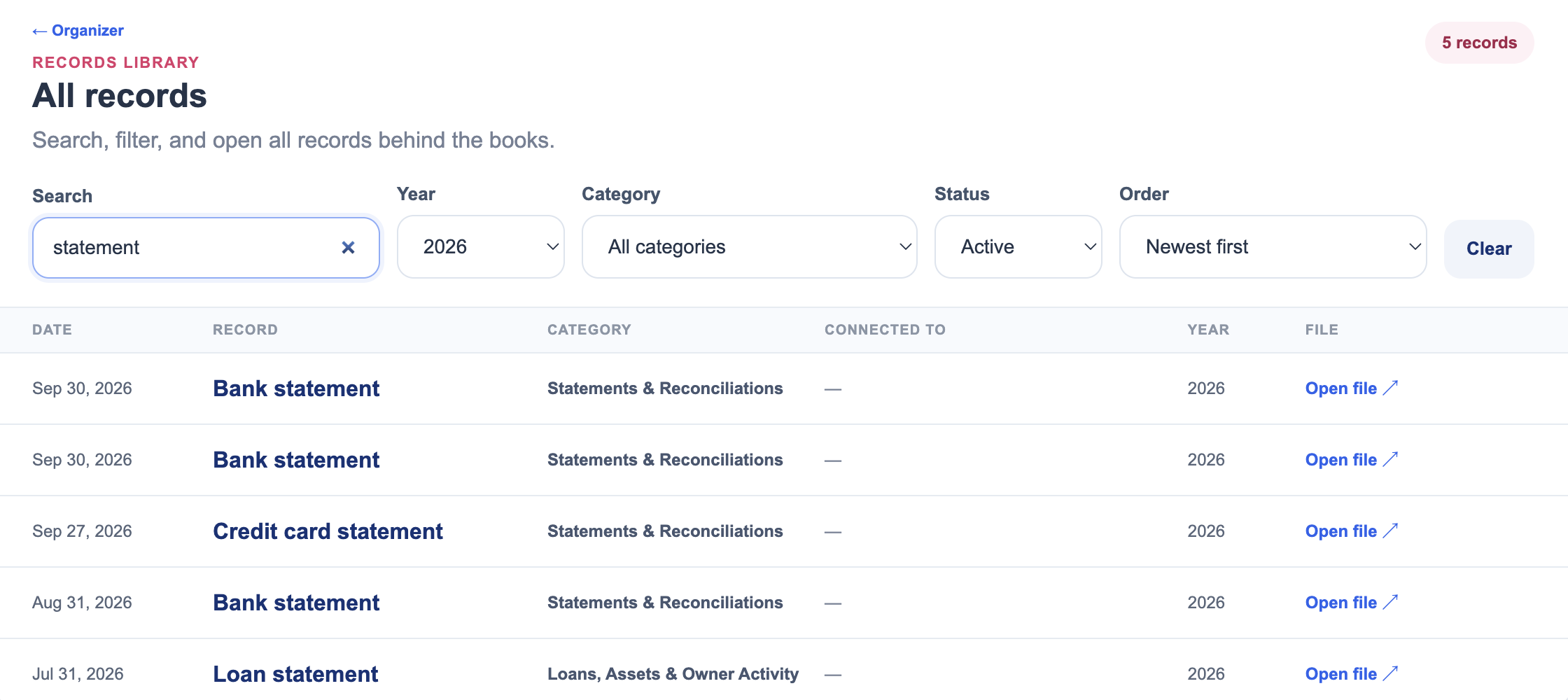Open file for the Loan statement

tap(1351, 674)
